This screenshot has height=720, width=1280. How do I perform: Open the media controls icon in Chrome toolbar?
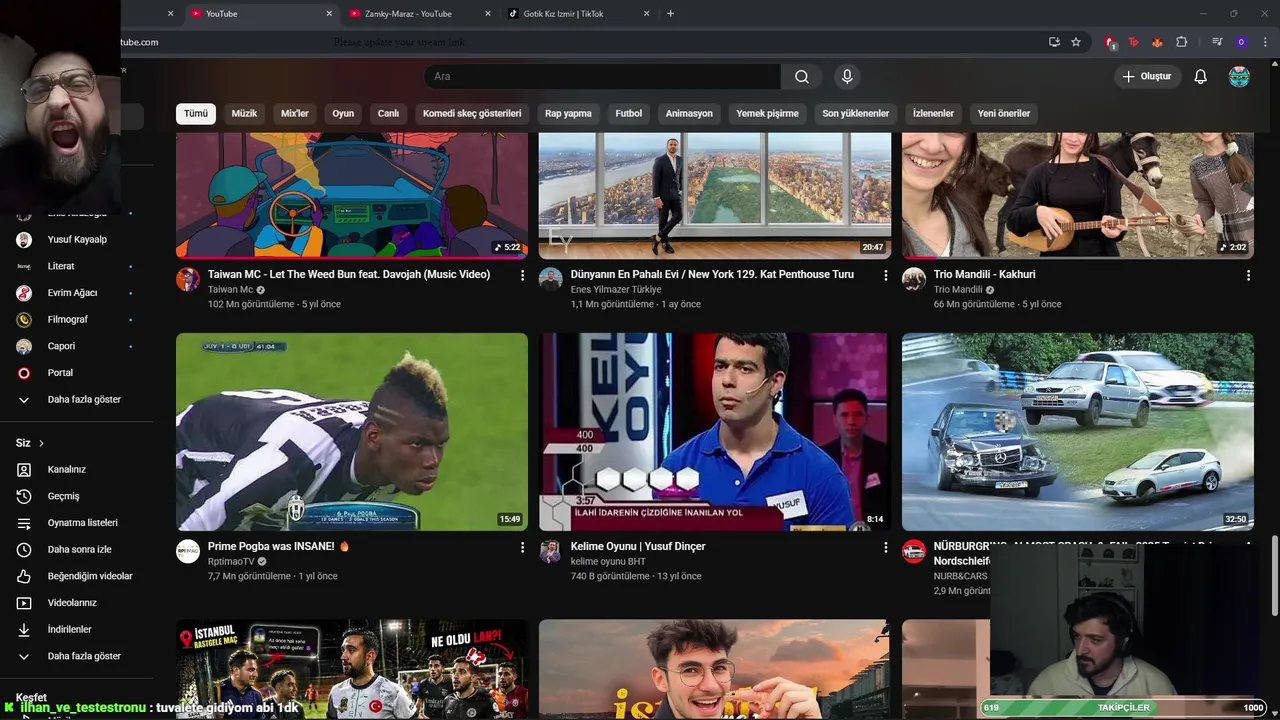(1217, 42)
